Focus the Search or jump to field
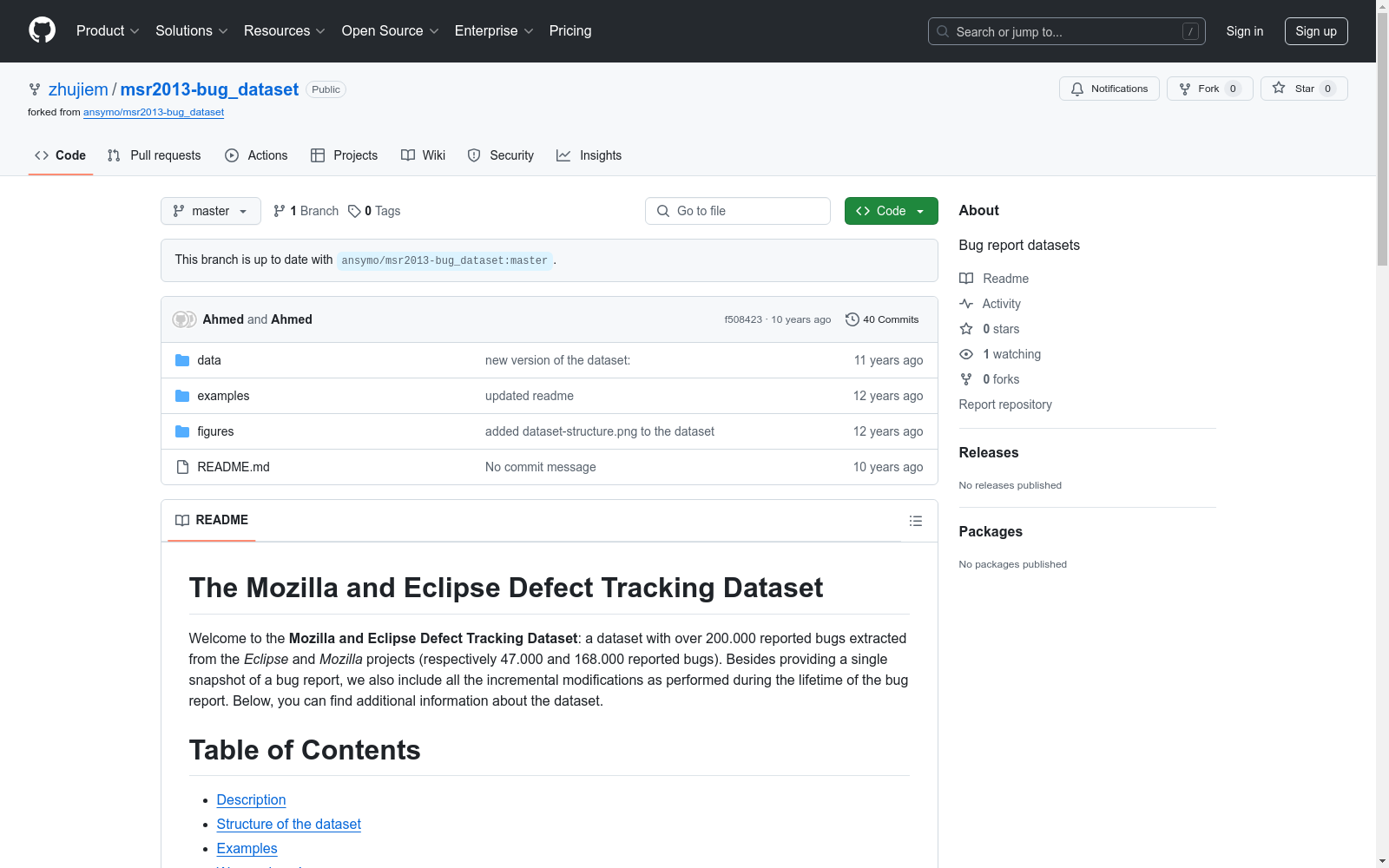 1067,31
